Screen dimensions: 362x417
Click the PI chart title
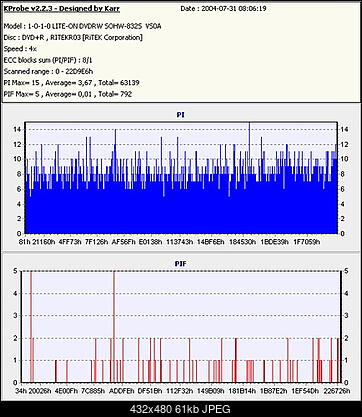click(x=180, y=115)
